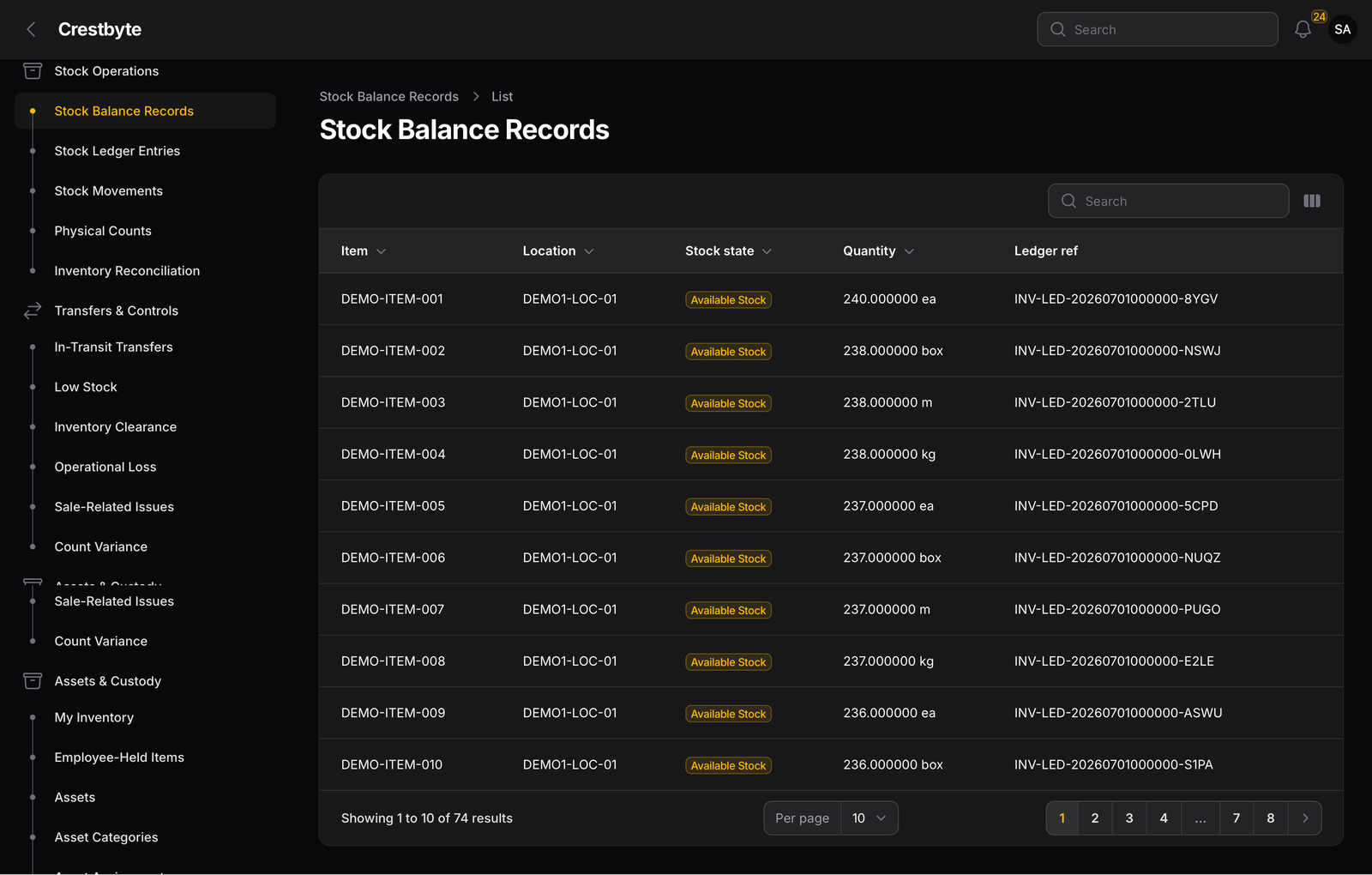
Task: Click the back arrow beside Crestbyte
Action: 31,29
